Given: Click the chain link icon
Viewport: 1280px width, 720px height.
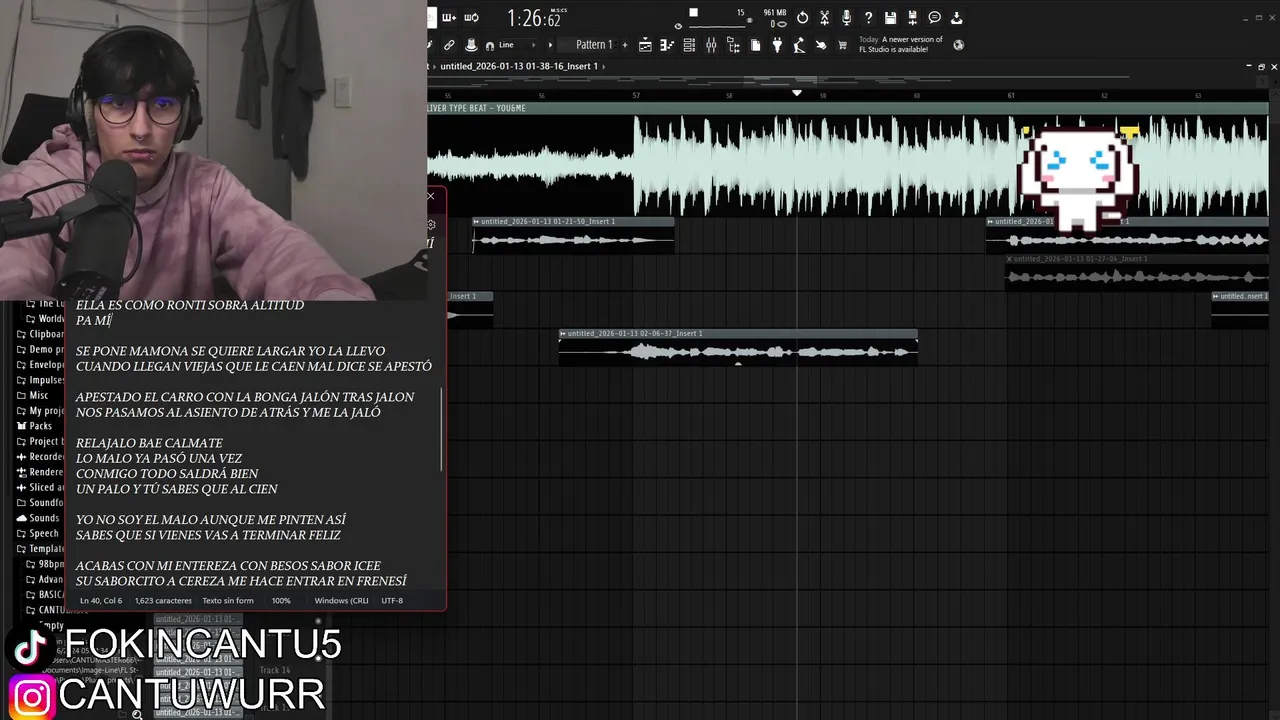Looking at the screenshot, I should coord(449,45).
